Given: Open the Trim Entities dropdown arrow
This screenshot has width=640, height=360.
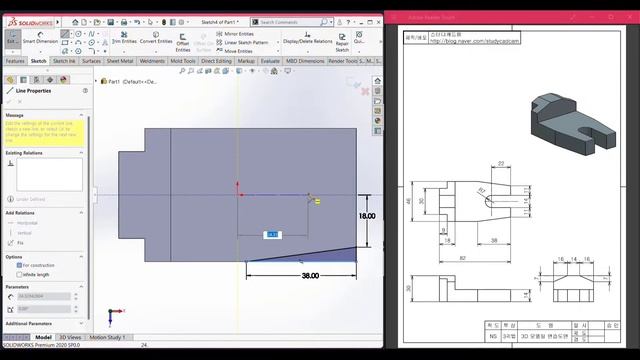Looking at the screenshot, I should (x=124, y=52).
